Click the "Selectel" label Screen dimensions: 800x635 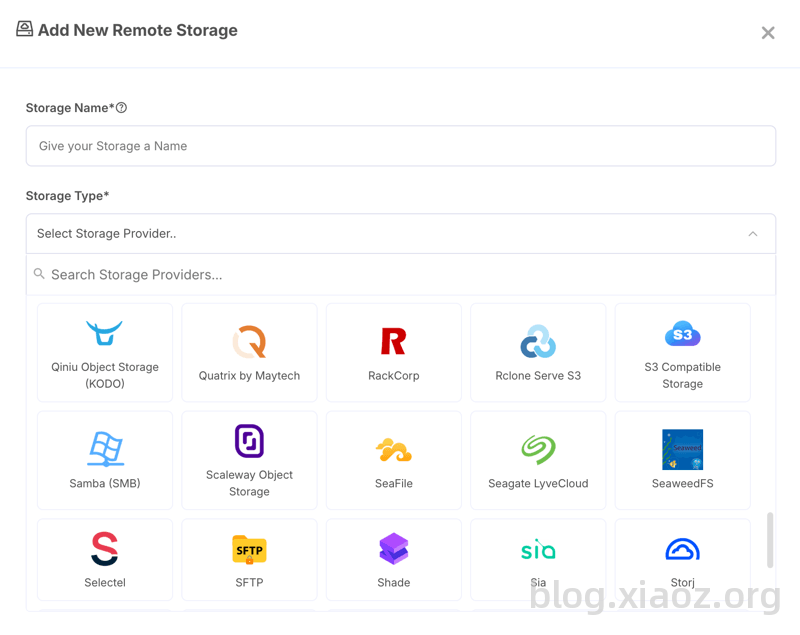(105, 582)
